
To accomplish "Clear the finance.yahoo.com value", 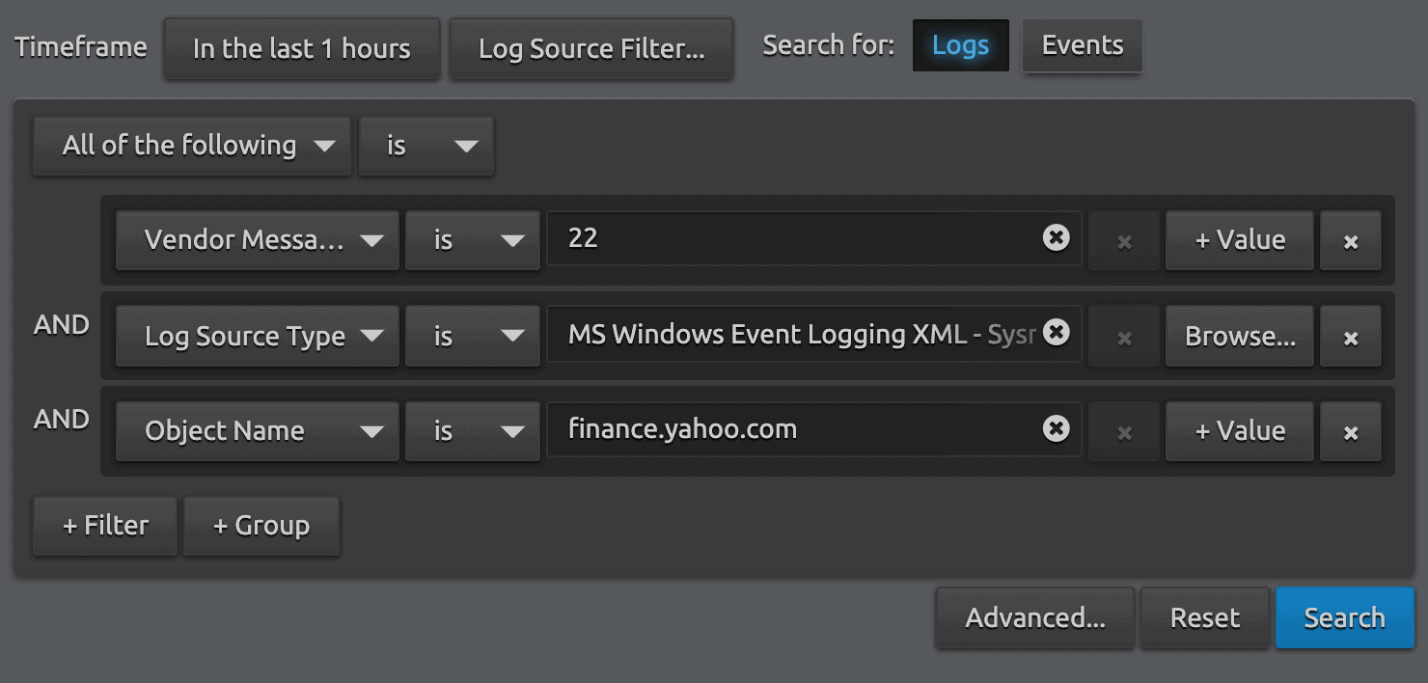I will click(x=1056, y=429).
